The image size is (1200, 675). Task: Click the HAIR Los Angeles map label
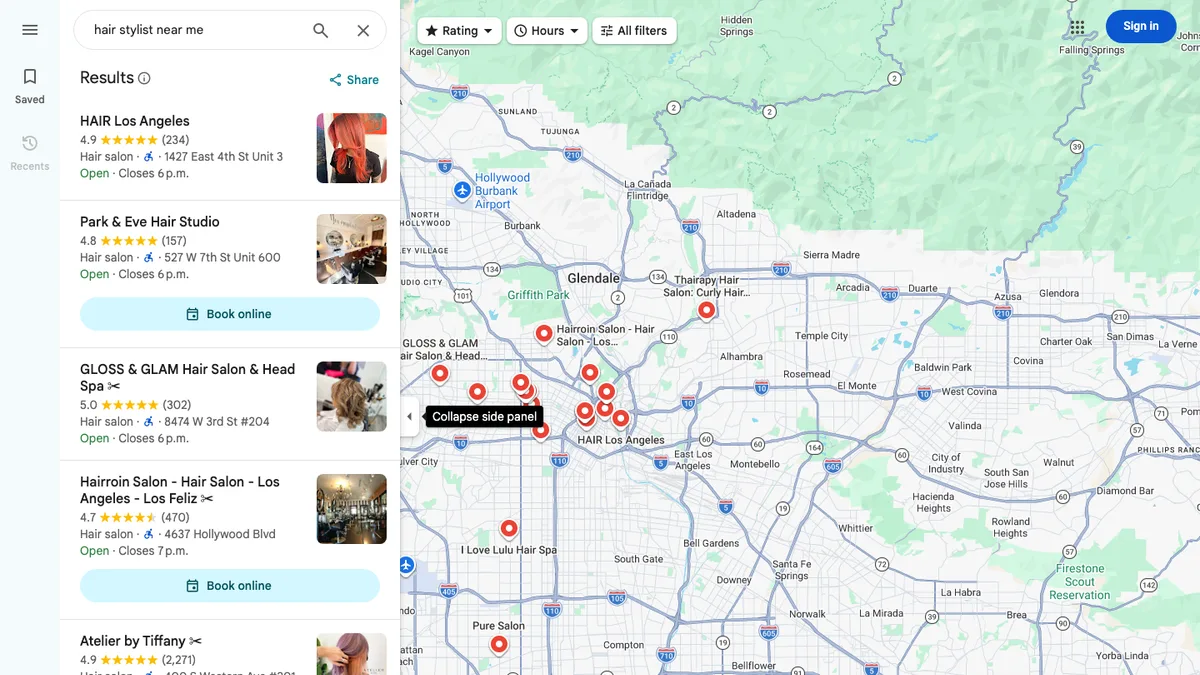(x=621, y=440)
